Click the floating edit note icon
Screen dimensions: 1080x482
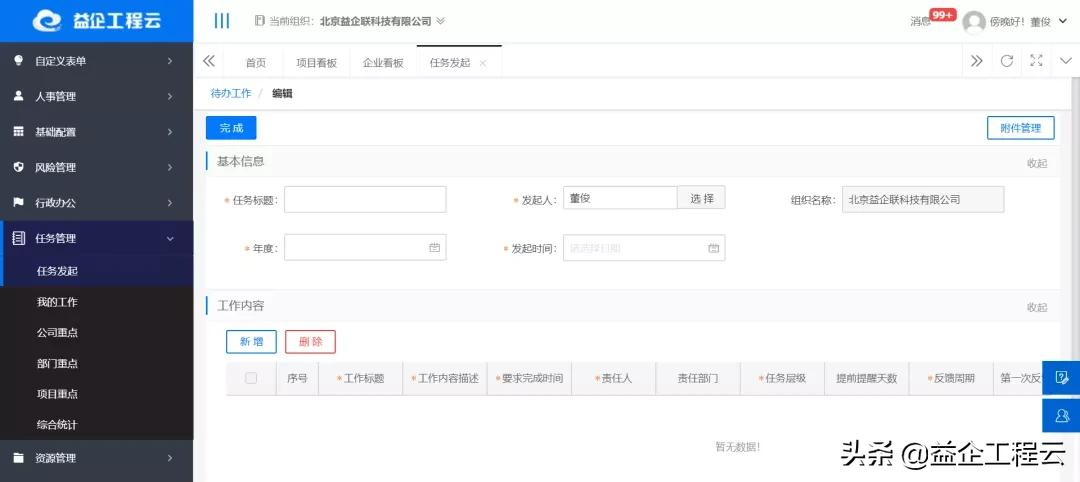point(1061,377)
